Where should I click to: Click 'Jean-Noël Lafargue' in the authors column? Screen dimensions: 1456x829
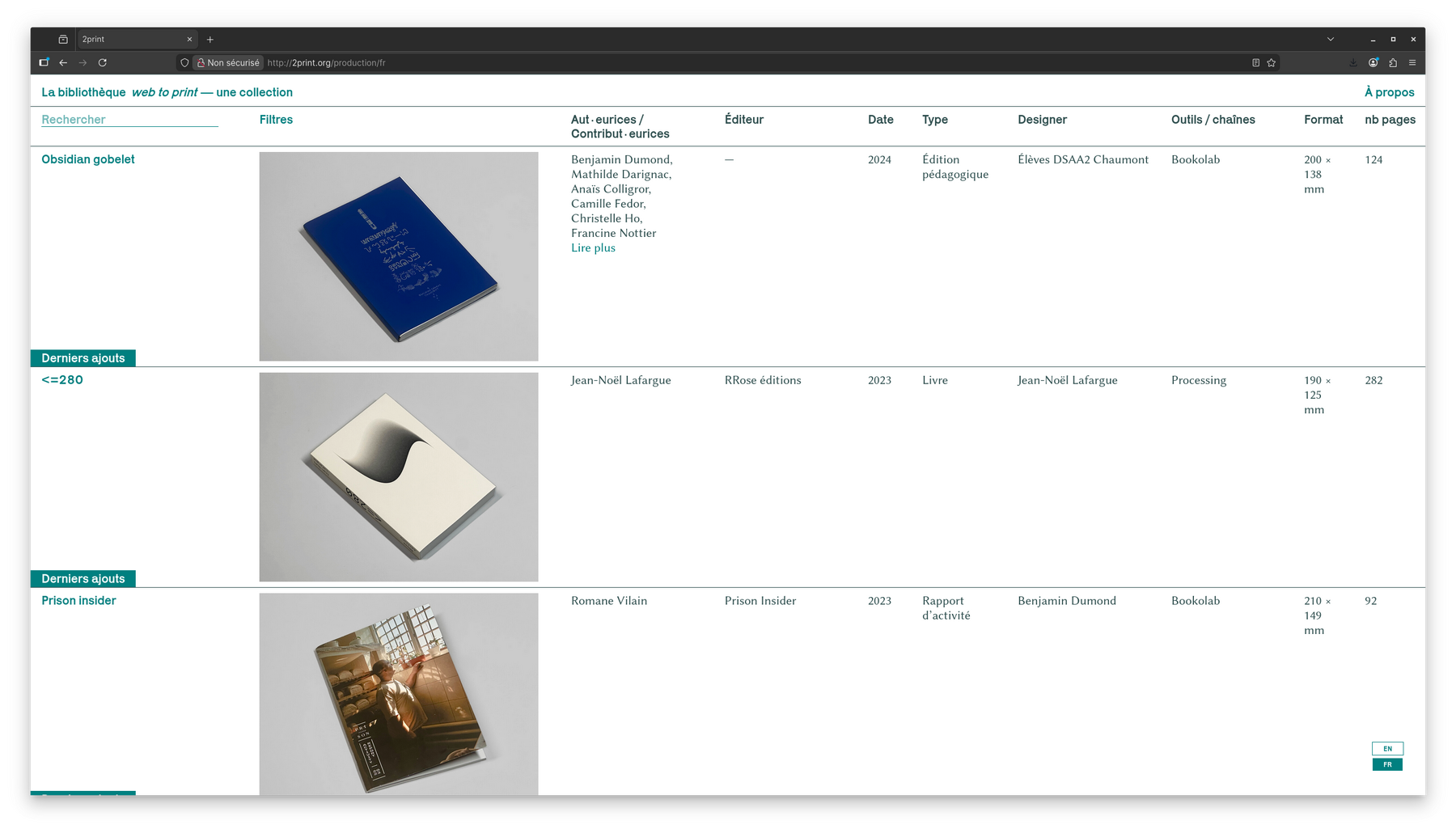point(621,380)
